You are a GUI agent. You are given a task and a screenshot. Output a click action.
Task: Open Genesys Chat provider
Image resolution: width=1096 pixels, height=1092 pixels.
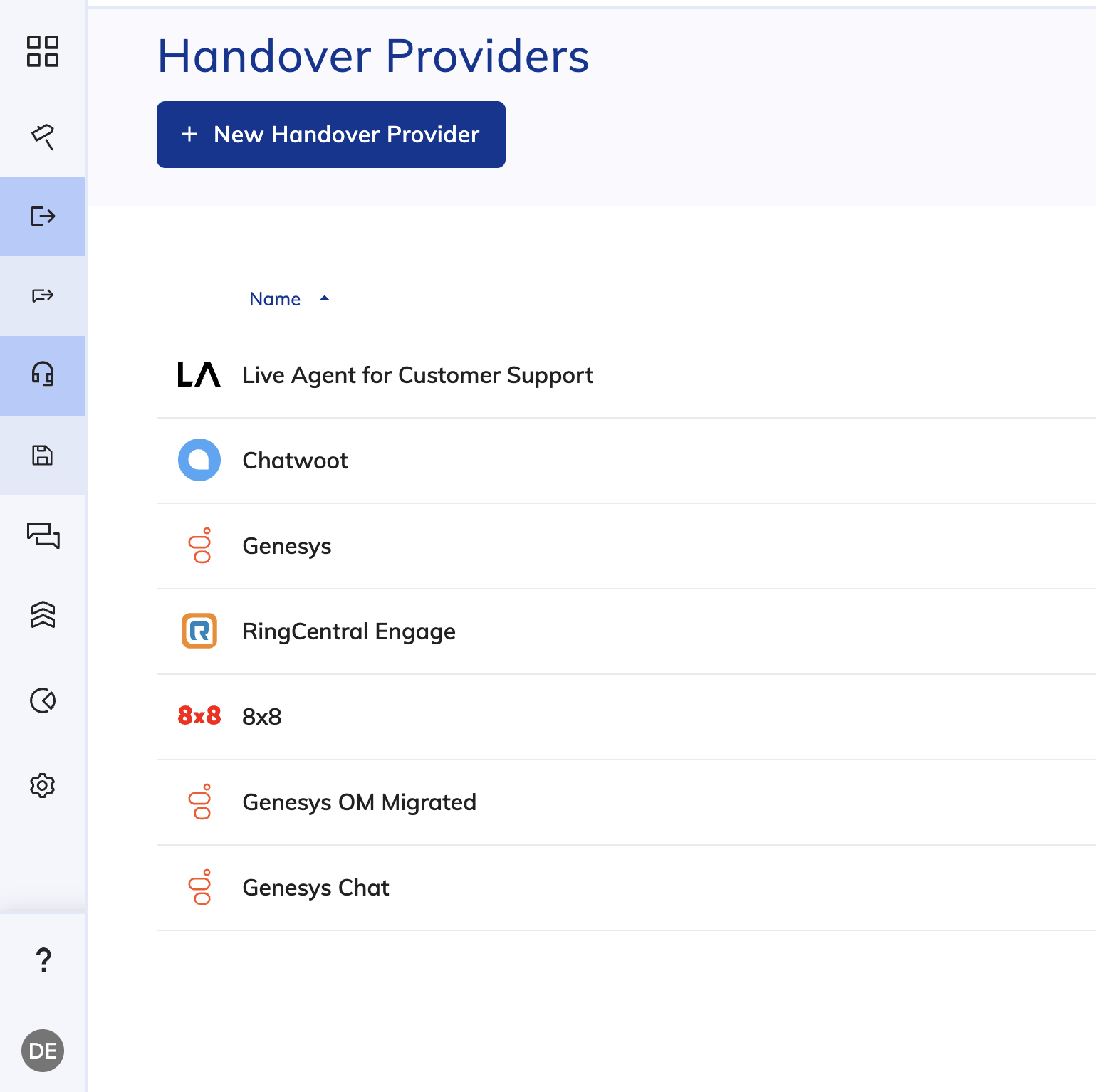click(315, 888)
